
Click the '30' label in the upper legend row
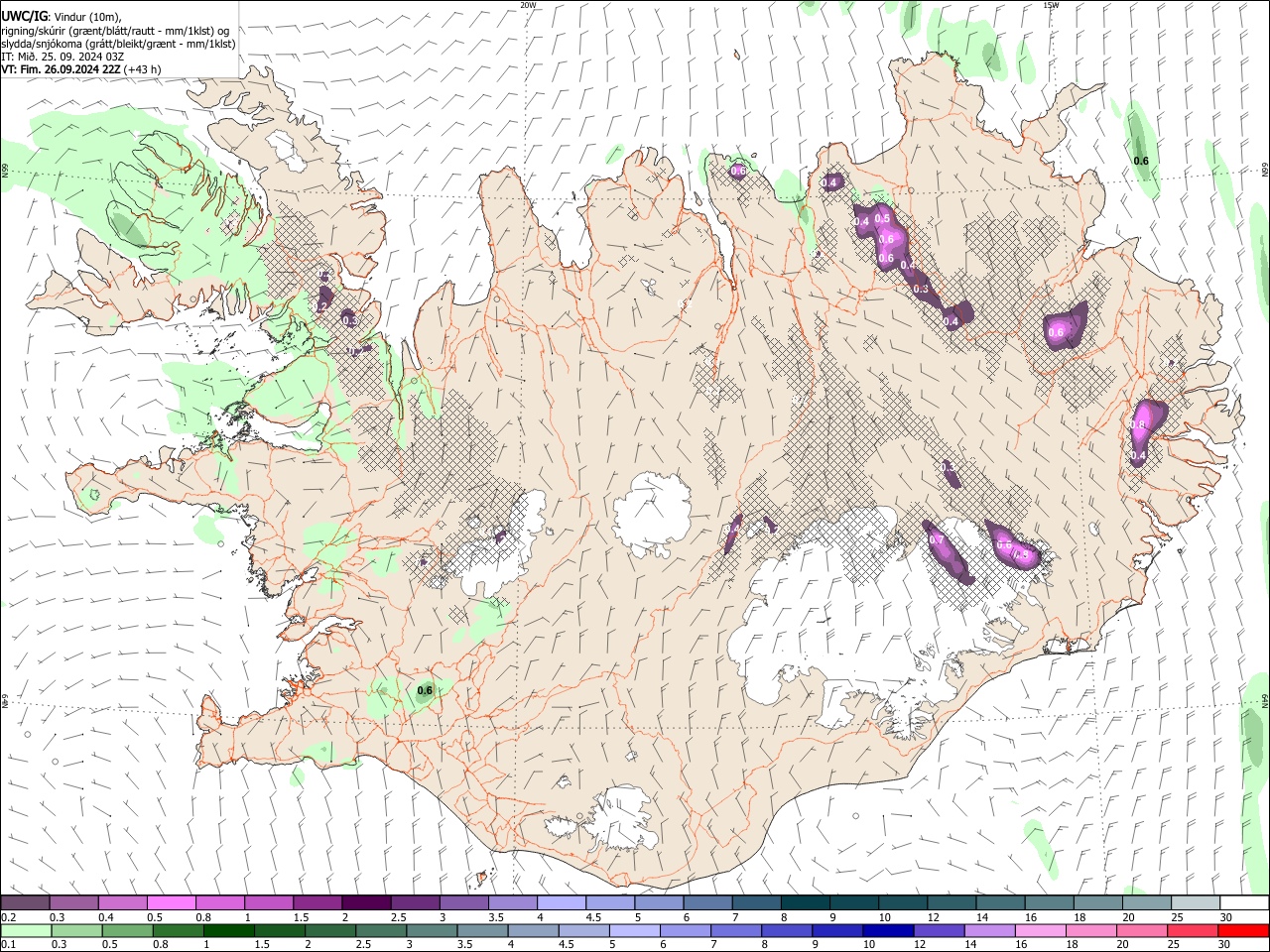point(1226,917)
